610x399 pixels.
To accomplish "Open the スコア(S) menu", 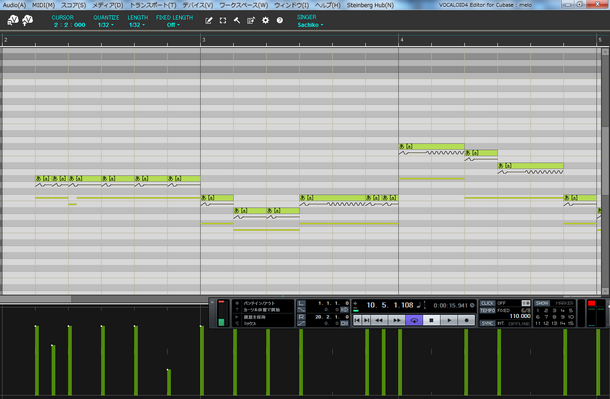I will 73,5.
